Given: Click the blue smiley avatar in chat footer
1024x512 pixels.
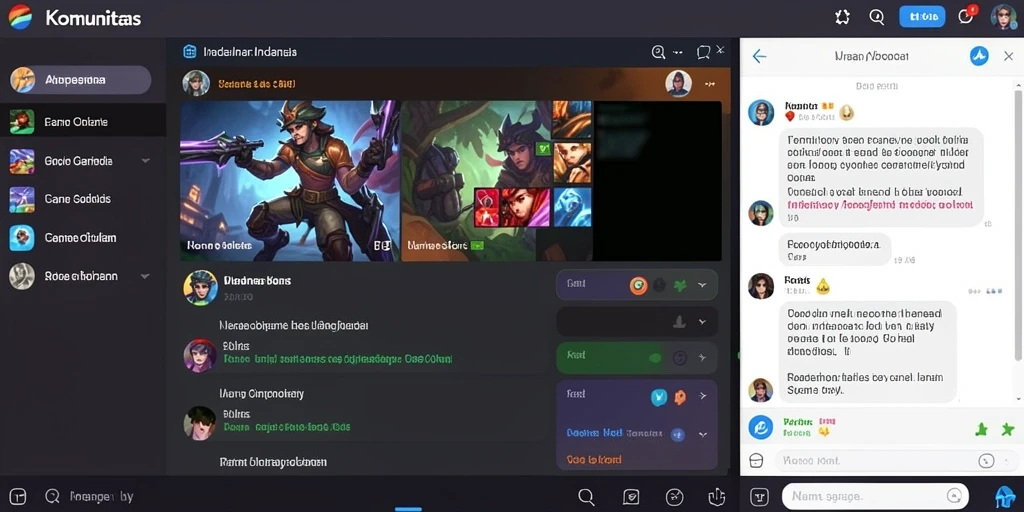Looking at the screenshot, I should [760, 428].
